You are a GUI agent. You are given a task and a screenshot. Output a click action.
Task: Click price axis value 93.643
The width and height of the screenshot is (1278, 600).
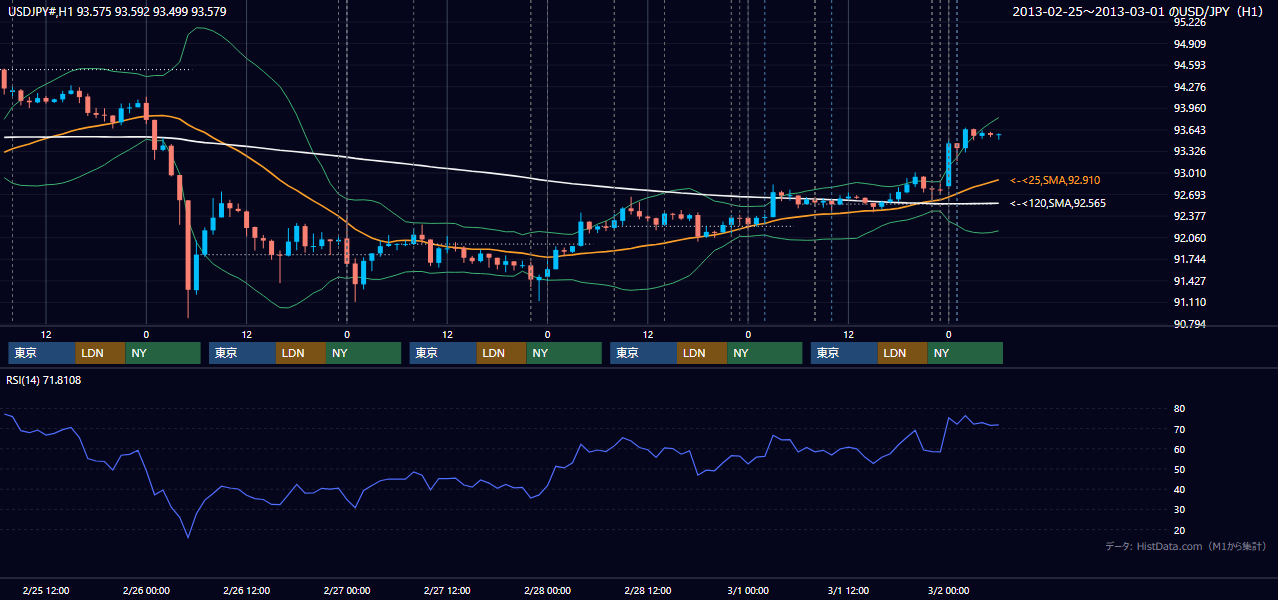pyautogui.click(x=1190, y=130)
